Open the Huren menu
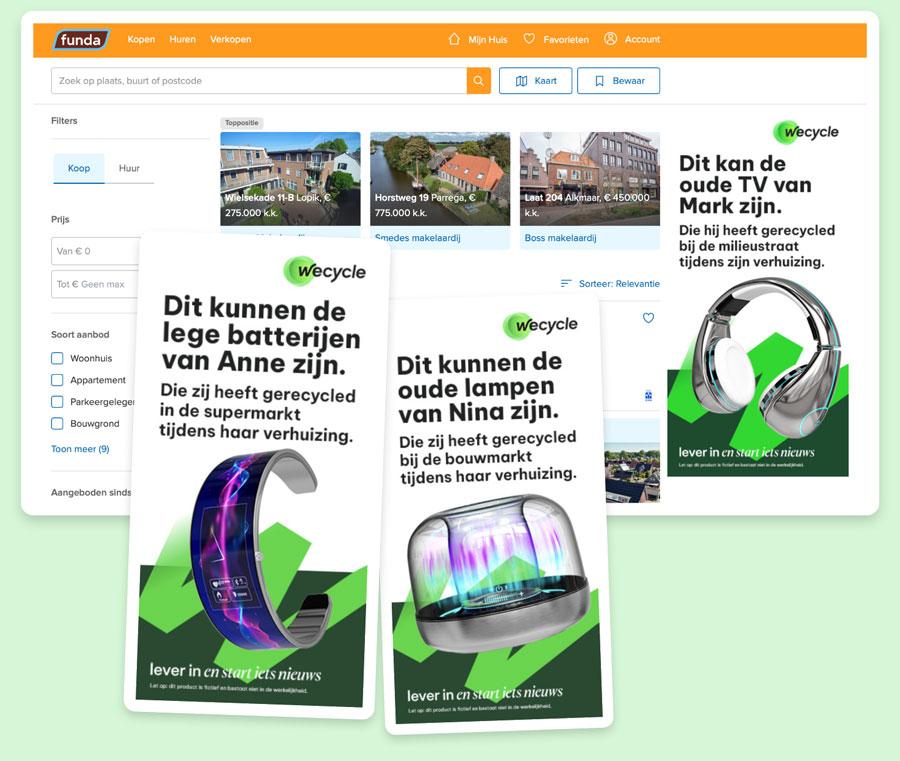Viewport: 900px width, 761px height. pyautogui.click(x=183, y=40)
